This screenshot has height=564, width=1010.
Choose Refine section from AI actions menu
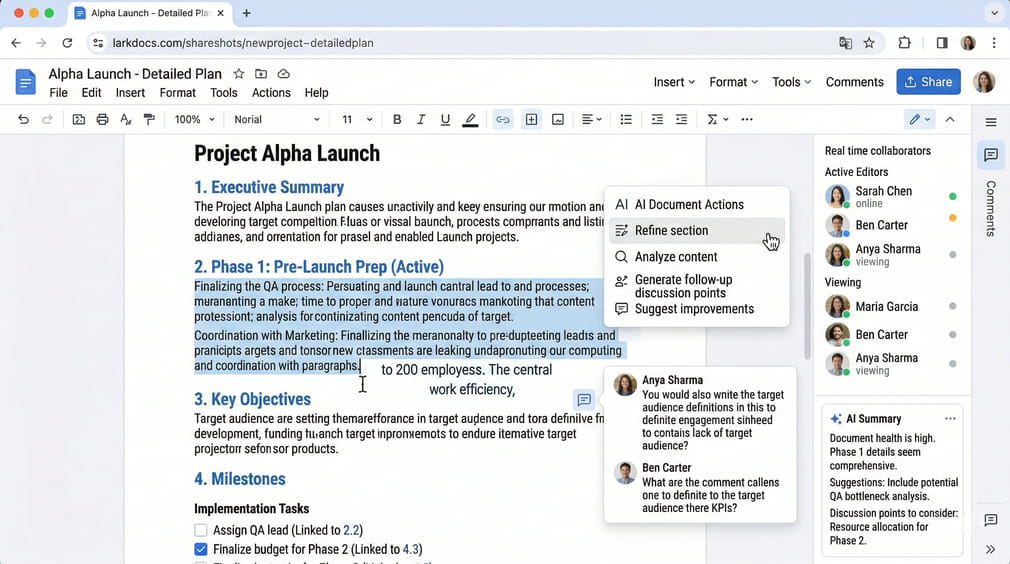pyautogui.click(x=671, y=230)
